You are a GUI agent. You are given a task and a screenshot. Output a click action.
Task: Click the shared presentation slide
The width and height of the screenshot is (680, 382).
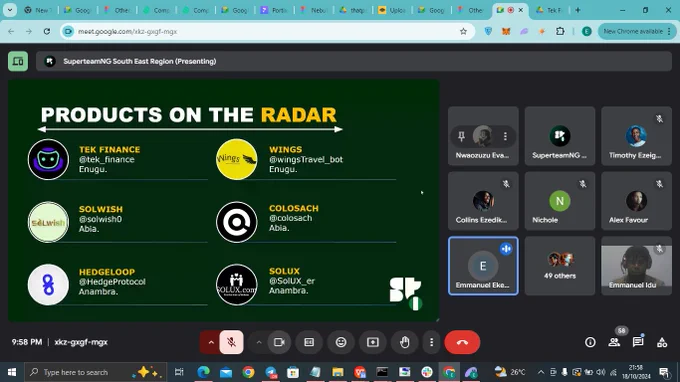point(223,200)
